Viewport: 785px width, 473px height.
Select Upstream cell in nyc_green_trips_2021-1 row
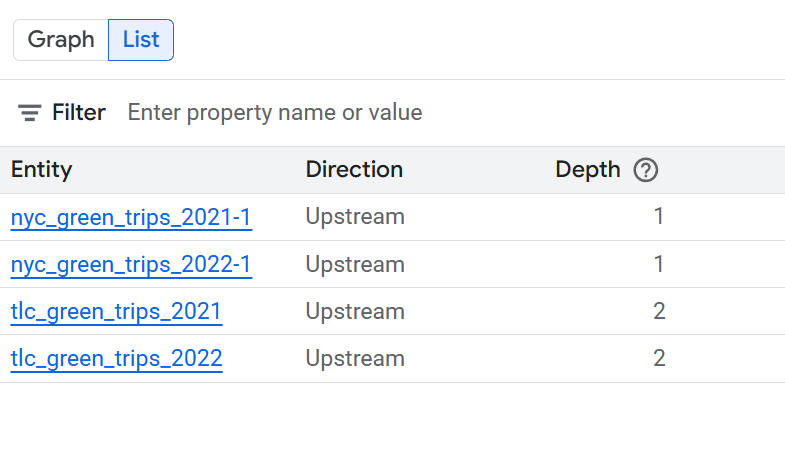click(355, 217)
